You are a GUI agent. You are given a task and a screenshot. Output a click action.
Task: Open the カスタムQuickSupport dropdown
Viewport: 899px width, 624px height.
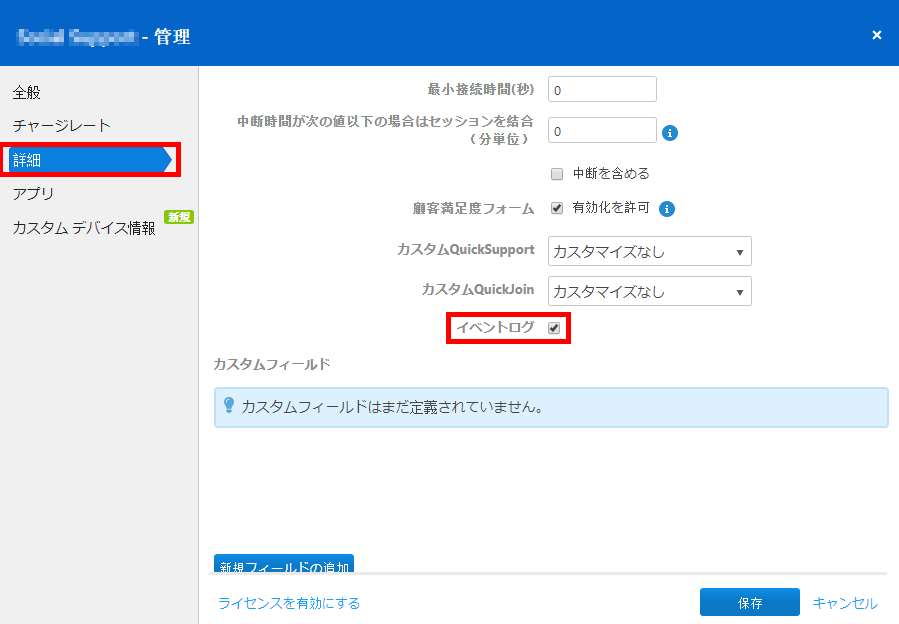click(650, 251)
